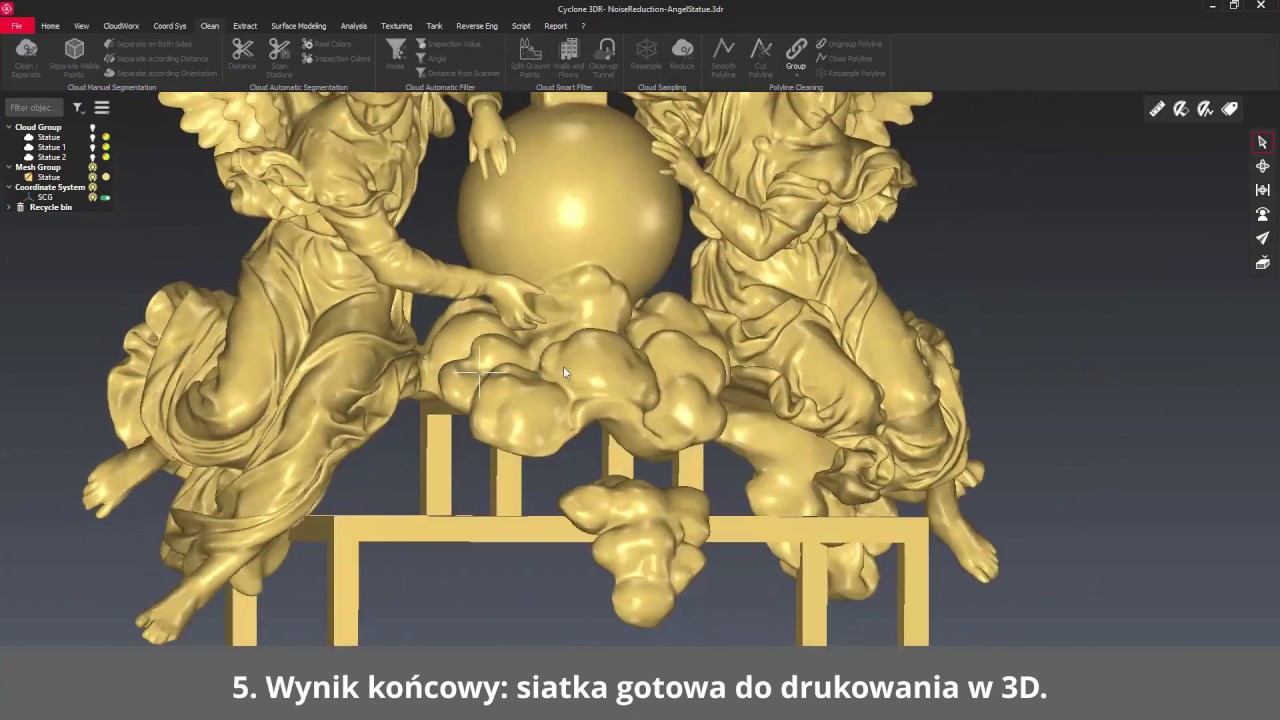Click Close Polyline
This screenshot has width=1280, height=720.
(x=844, y=59)
